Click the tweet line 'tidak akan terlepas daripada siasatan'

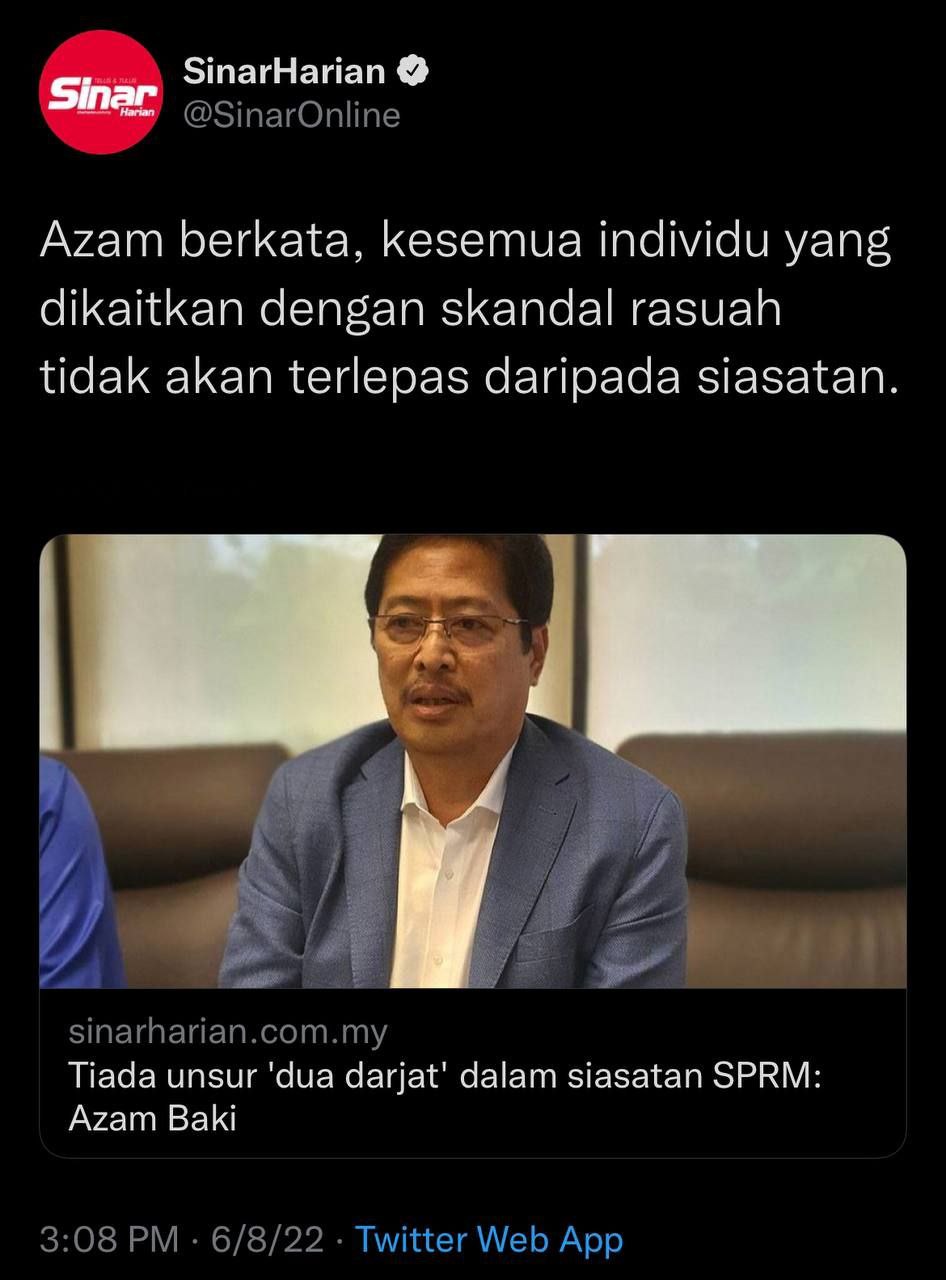coord(464,378)
